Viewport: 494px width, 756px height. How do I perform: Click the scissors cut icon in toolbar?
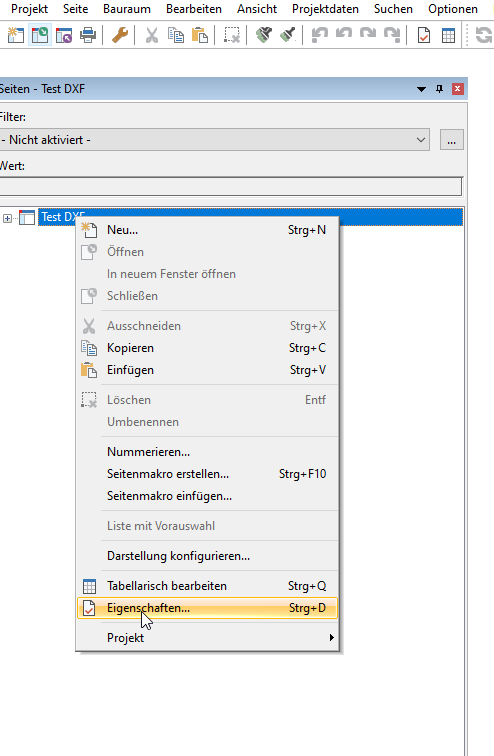[152, 35]
